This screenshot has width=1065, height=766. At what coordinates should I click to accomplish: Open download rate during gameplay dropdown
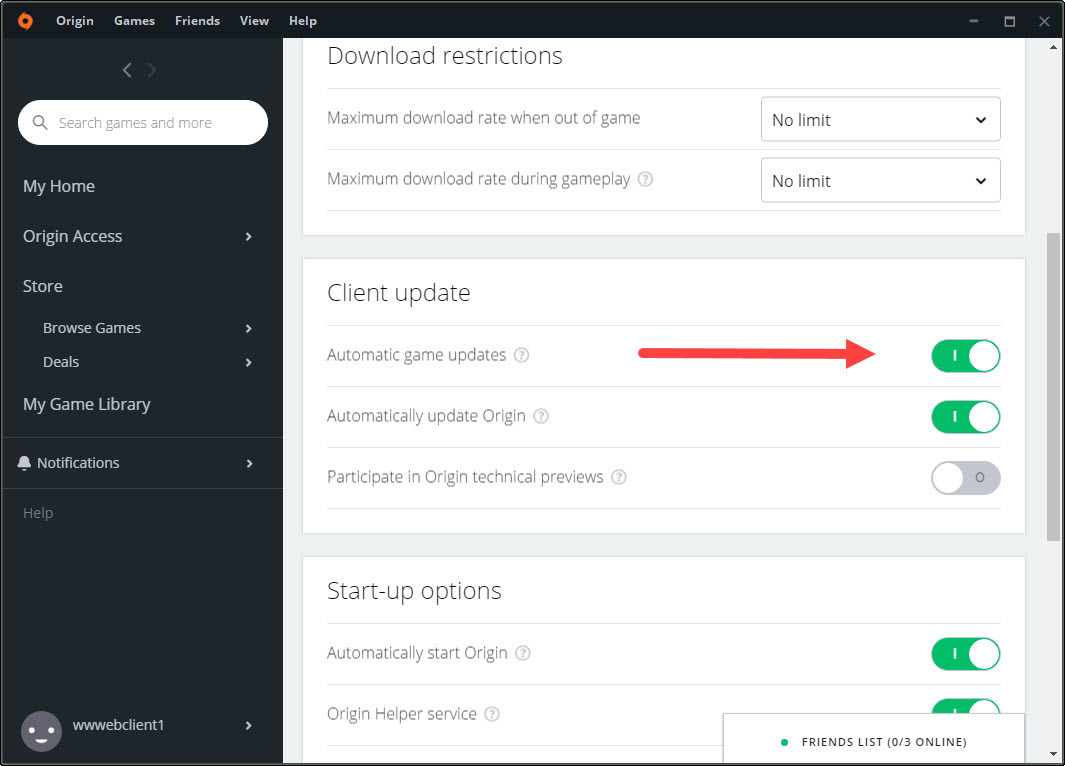coord(880,181)
